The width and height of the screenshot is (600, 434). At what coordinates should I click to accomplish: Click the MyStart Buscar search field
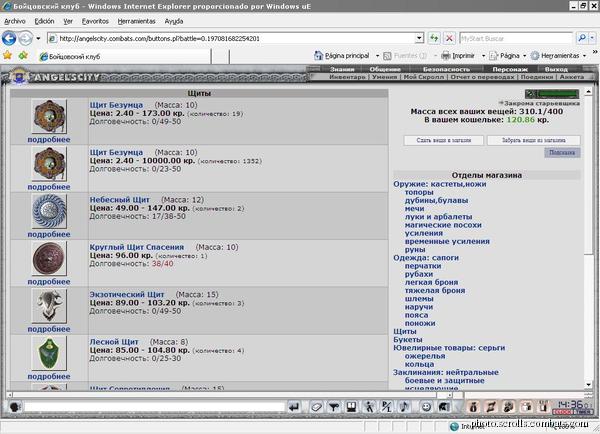pyautogui.click(x=516, y=38)
